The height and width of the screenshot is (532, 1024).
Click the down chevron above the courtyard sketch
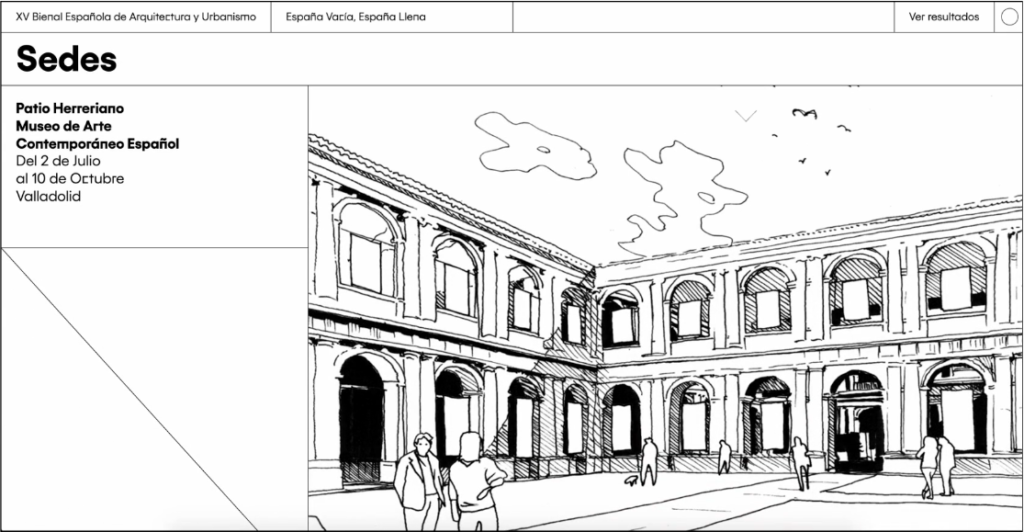[745, 116]
